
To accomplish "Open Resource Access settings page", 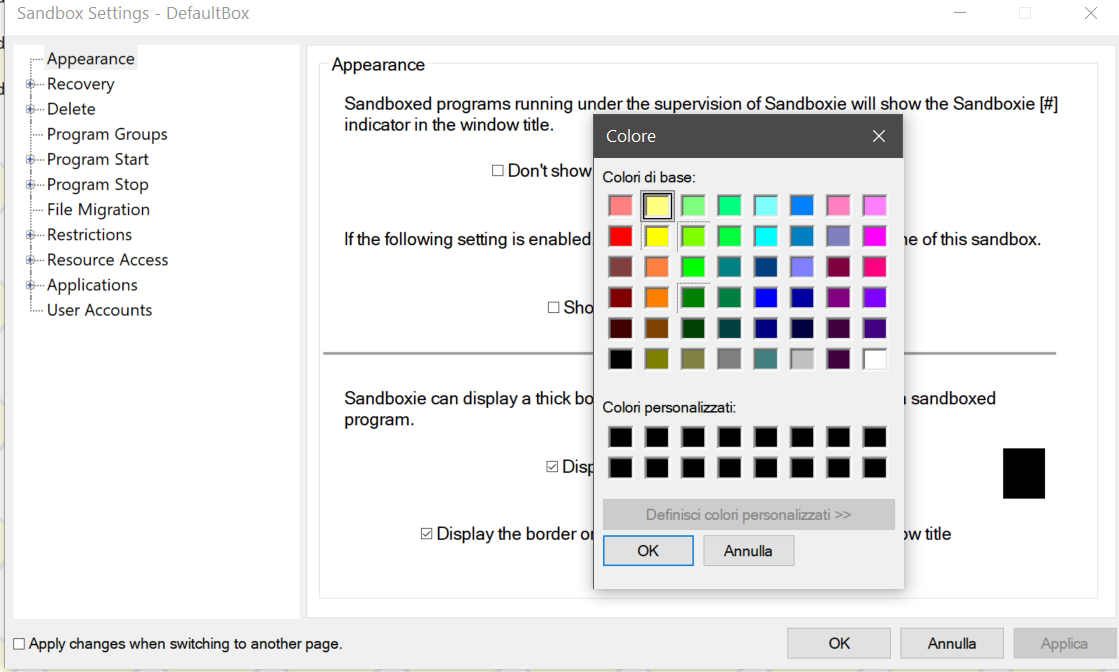I will [108, 260].
